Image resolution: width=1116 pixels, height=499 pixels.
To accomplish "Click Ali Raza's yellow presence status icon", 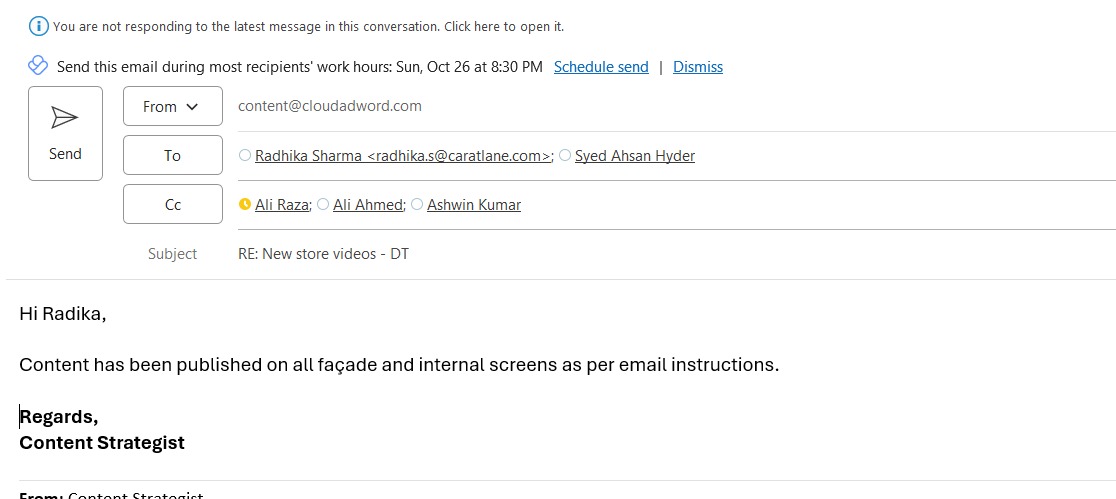I will (x=245, y=205).
